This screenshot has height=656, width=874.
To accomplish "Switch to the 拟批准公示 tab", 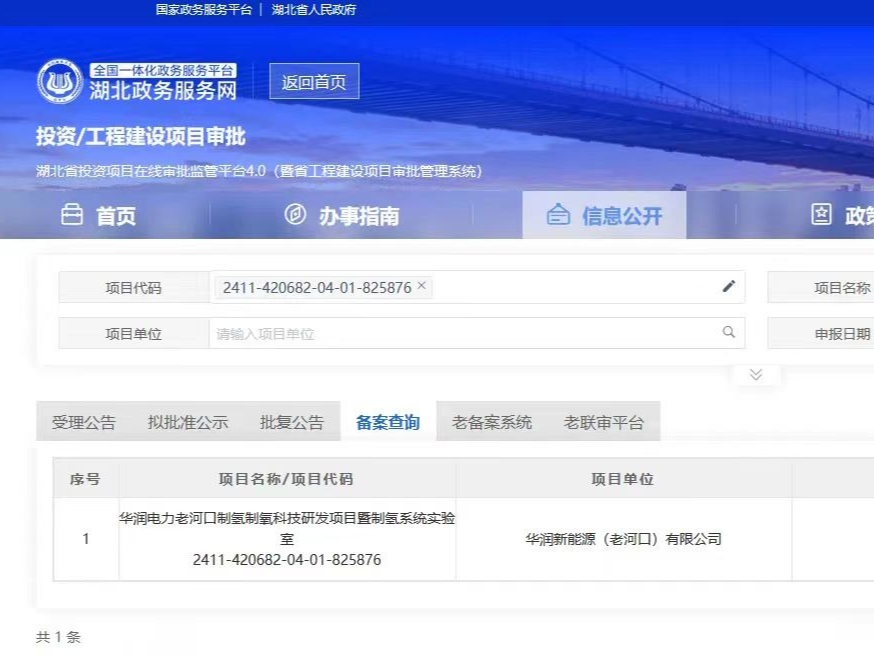I will tap(188, 422).
